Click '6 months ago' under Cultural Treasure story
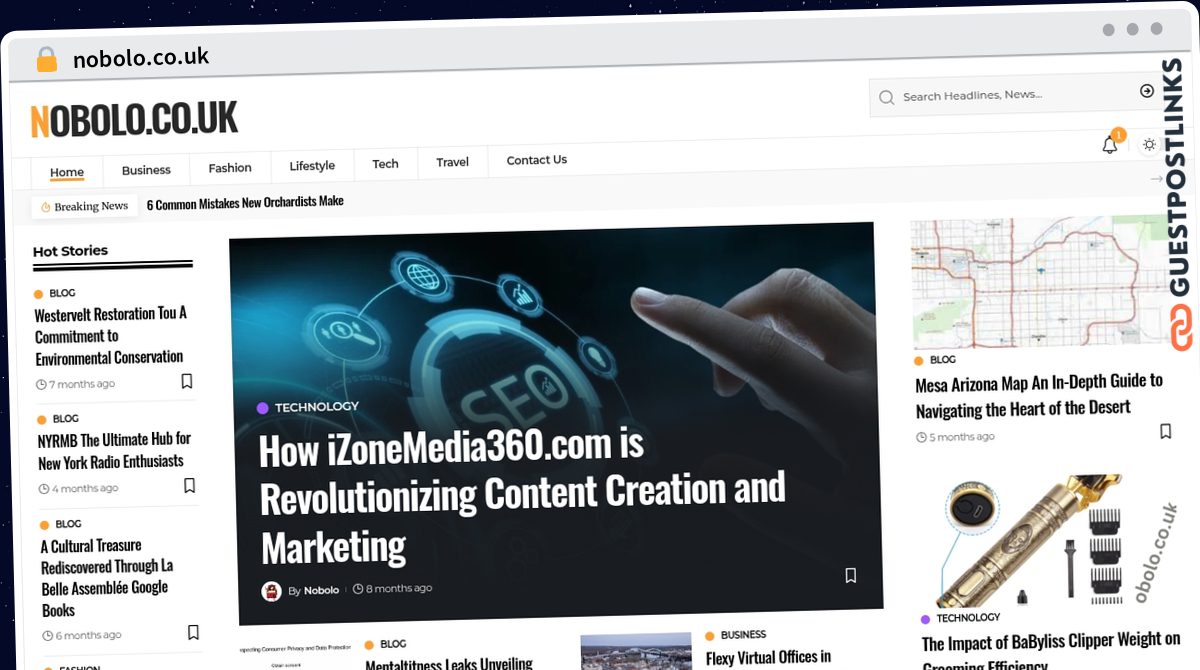 [x=87, y=636]
